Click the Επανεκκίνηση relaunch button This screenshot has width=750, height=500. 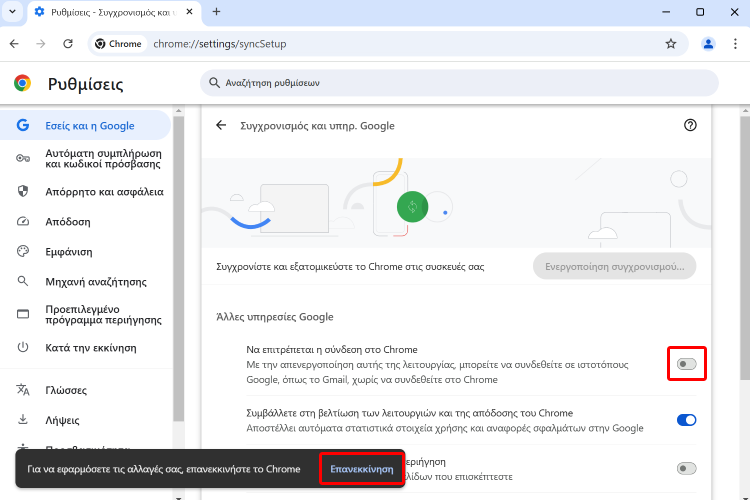tap(361, 468)
